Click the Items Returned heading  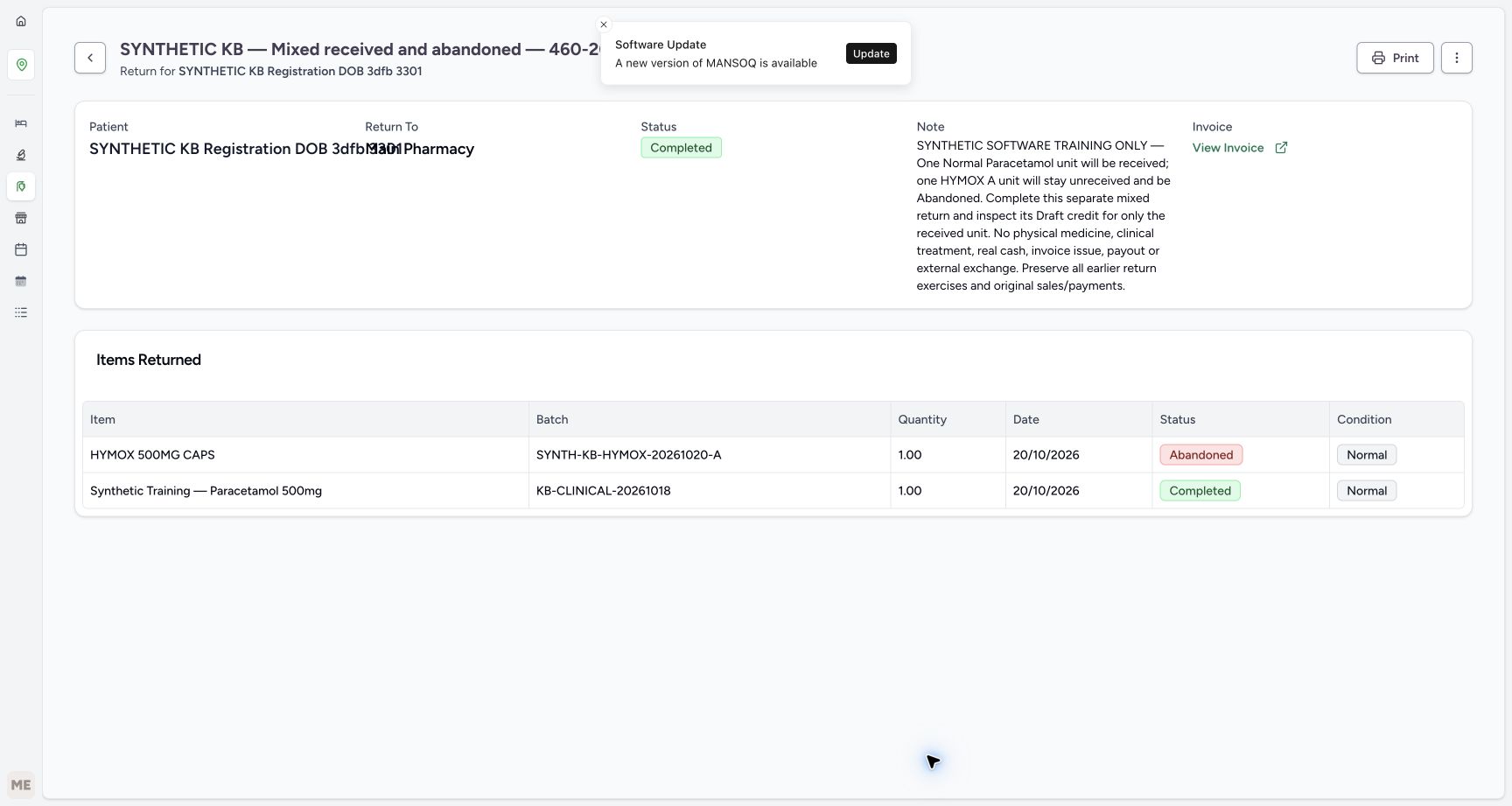(x=149, y=360)
